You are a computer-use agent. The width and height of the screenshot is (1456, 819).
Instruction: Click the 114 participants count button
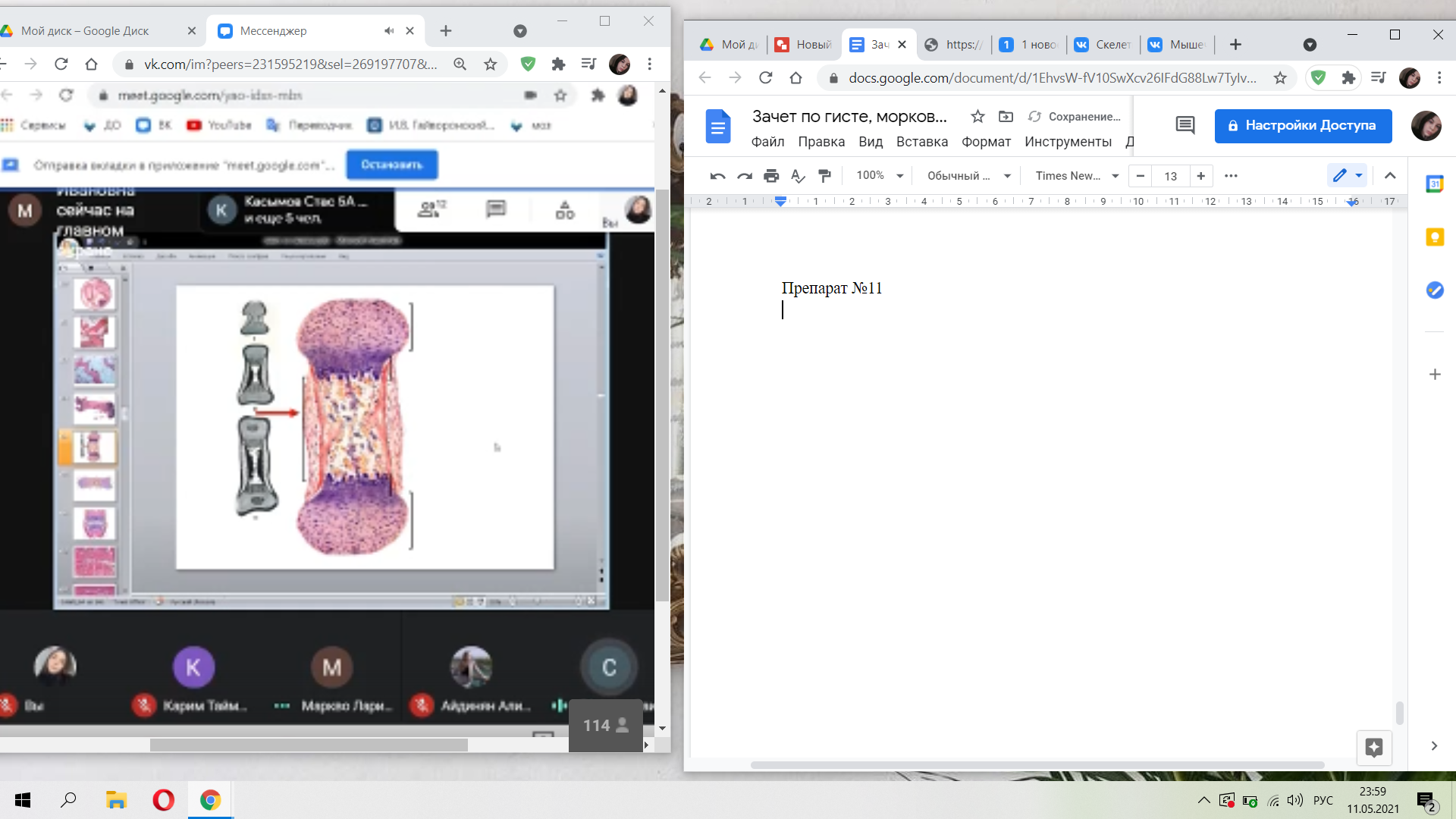606,726
